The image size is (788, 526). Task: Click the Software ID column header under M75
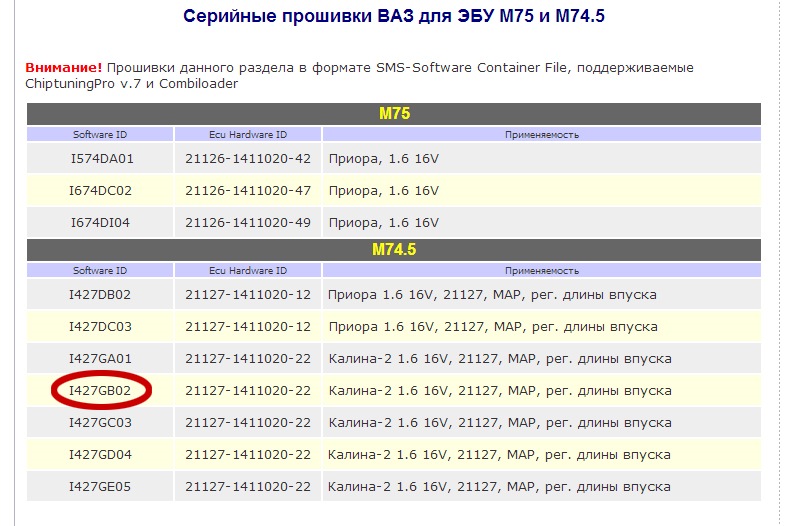click(x=100, y=135)
